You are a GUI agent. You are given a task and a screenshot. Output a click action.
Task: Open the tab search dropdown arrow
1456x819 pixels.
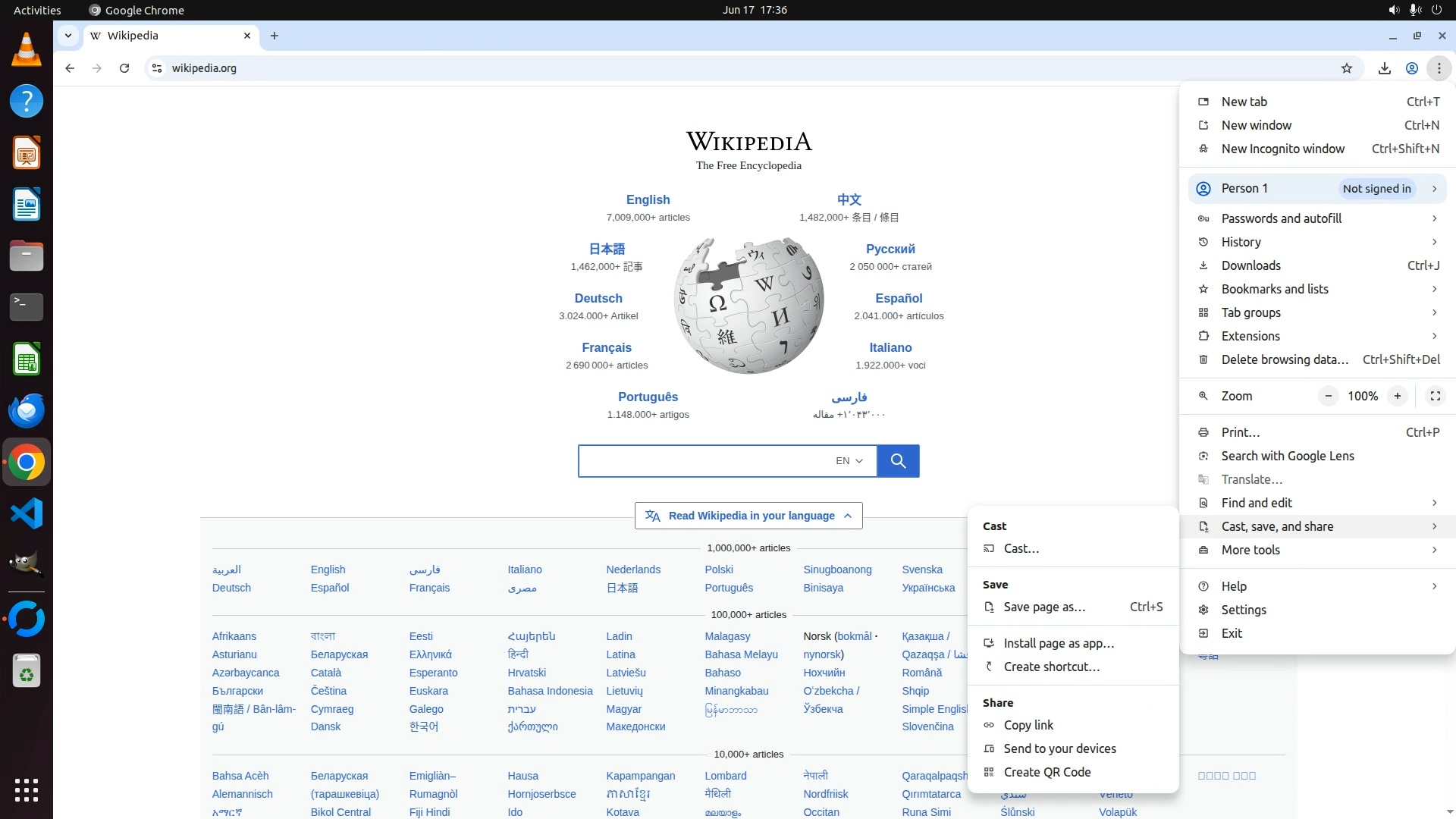pos(68,36)
